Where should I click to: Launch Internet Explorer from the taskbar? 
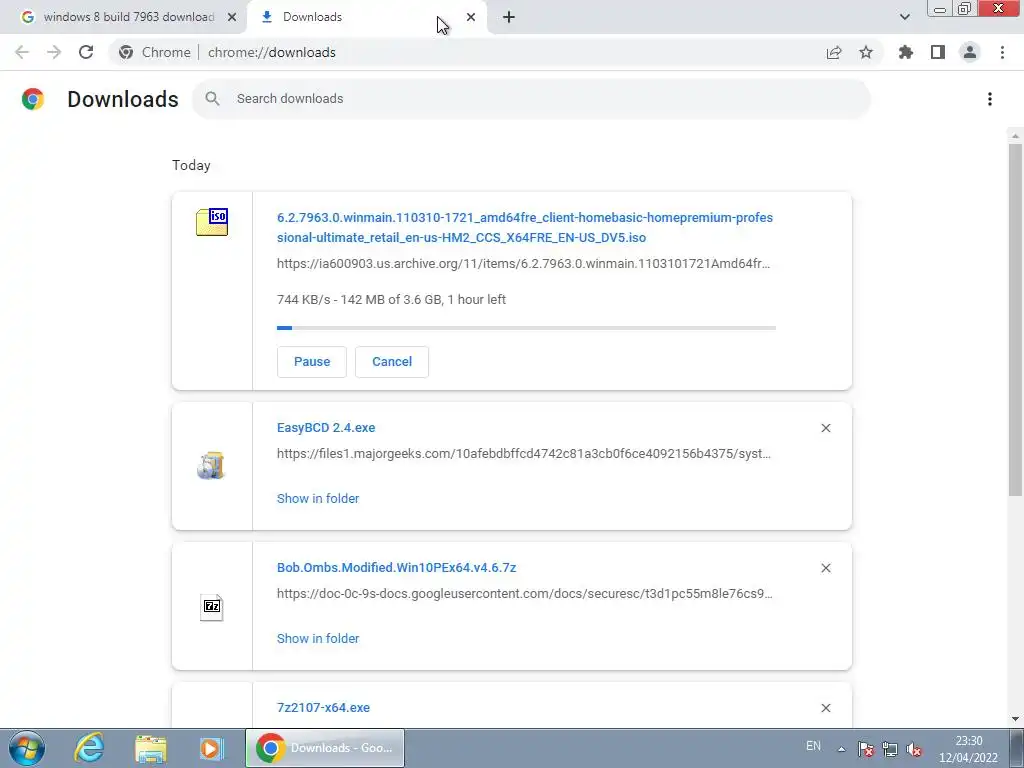(x=89, y=748)
